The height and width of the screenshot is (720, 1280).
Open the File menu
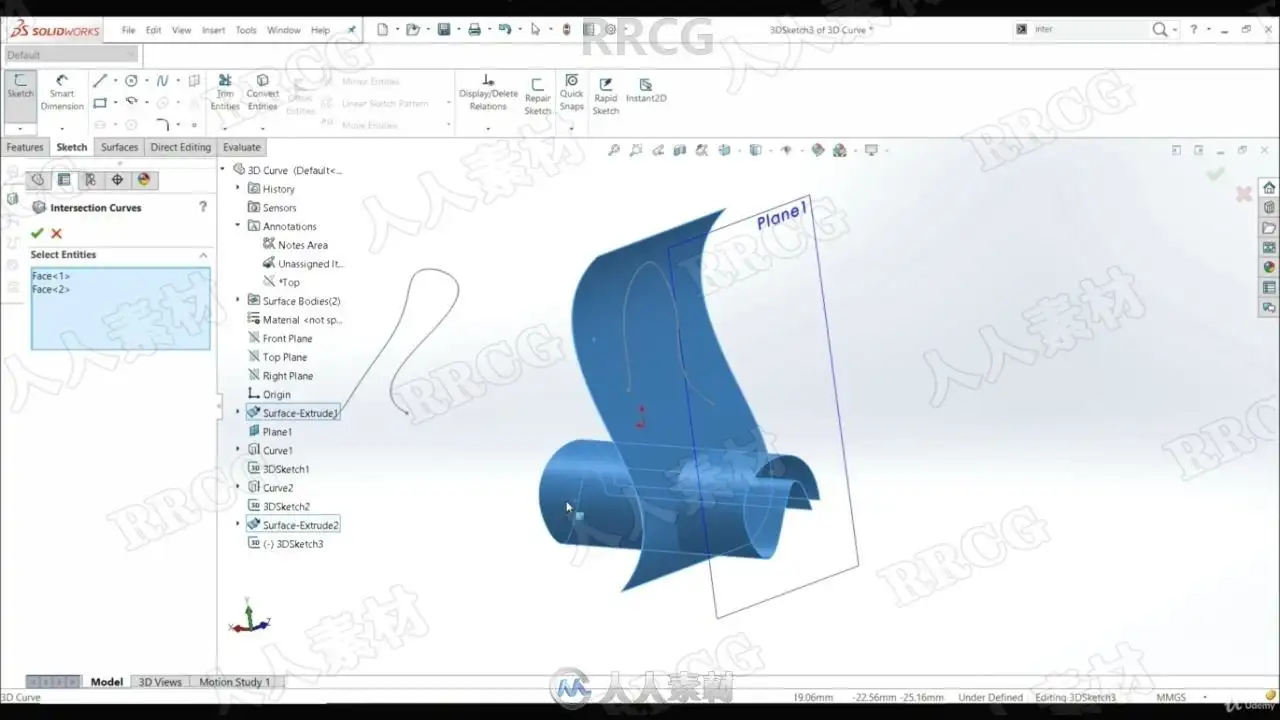click(x=129, y=30)
